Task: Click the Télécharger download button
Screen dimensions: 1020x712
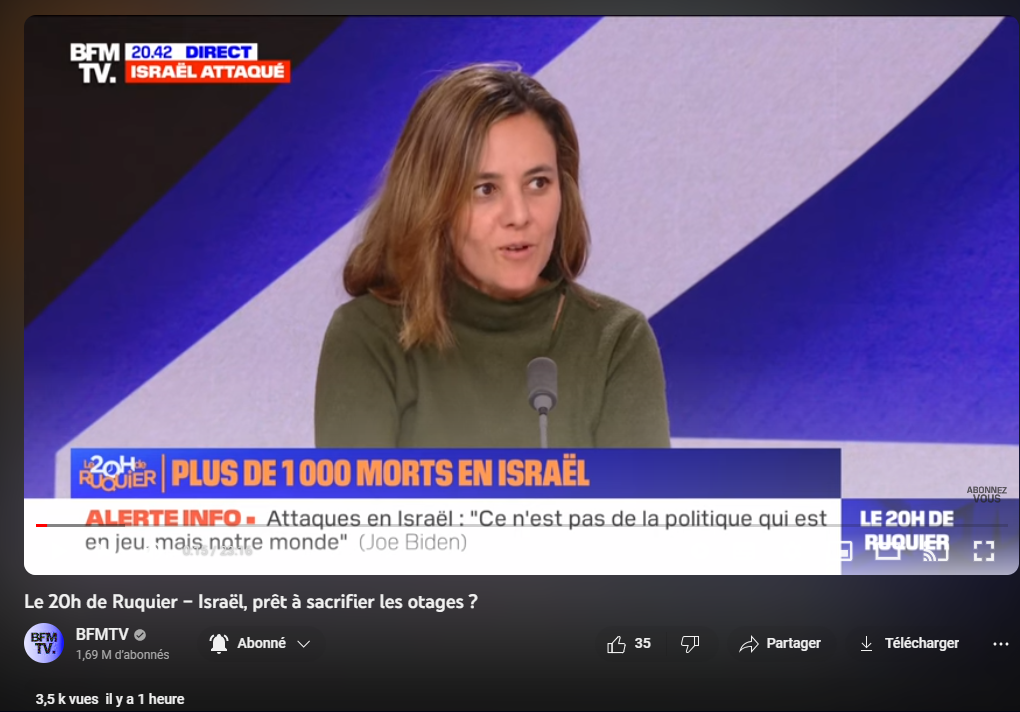Action: 909,644
